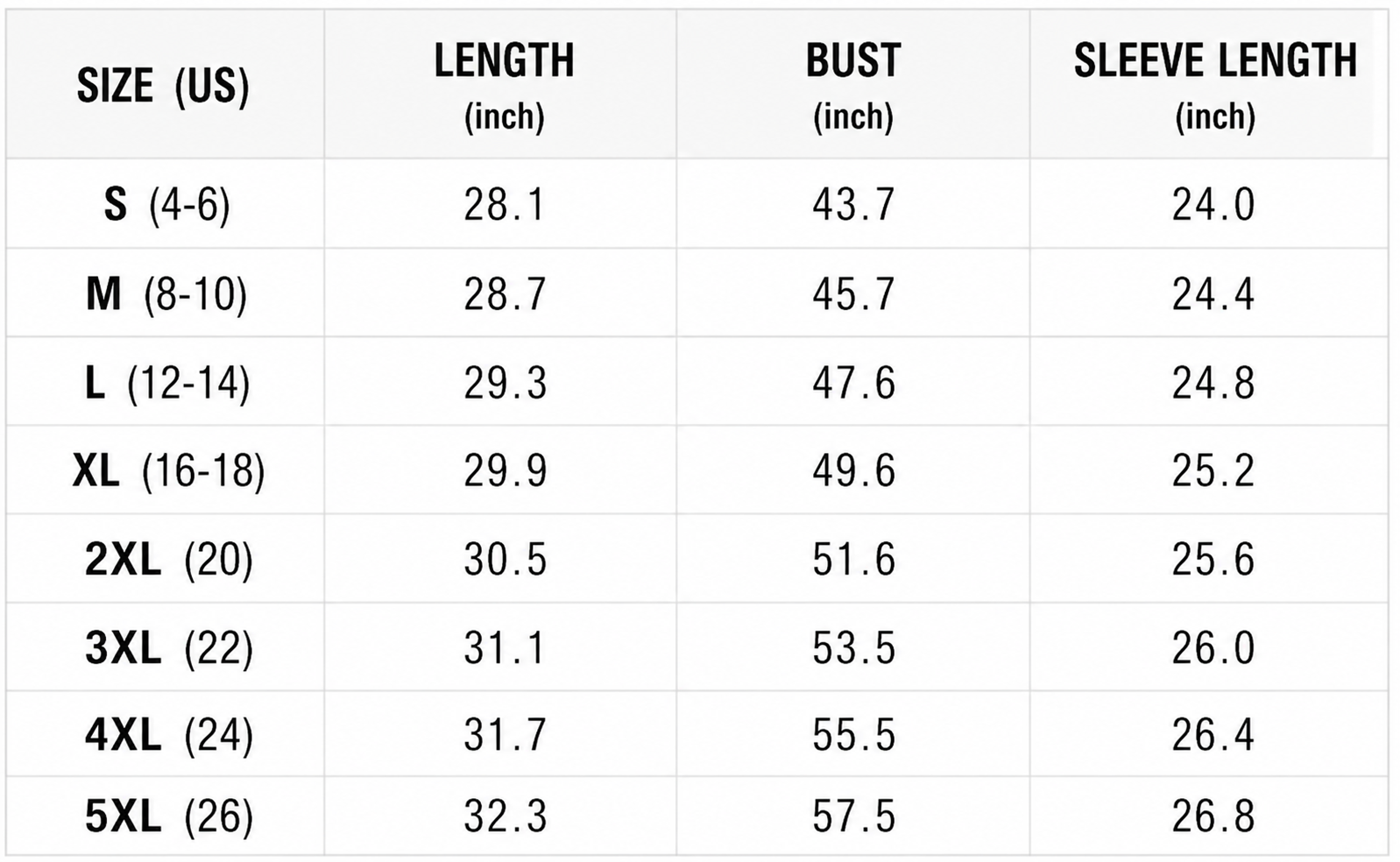1400x862 pixels.
Task: Select the LENGTH (inch) header cell
Action: pyautogui.click(x=504, y=86)
